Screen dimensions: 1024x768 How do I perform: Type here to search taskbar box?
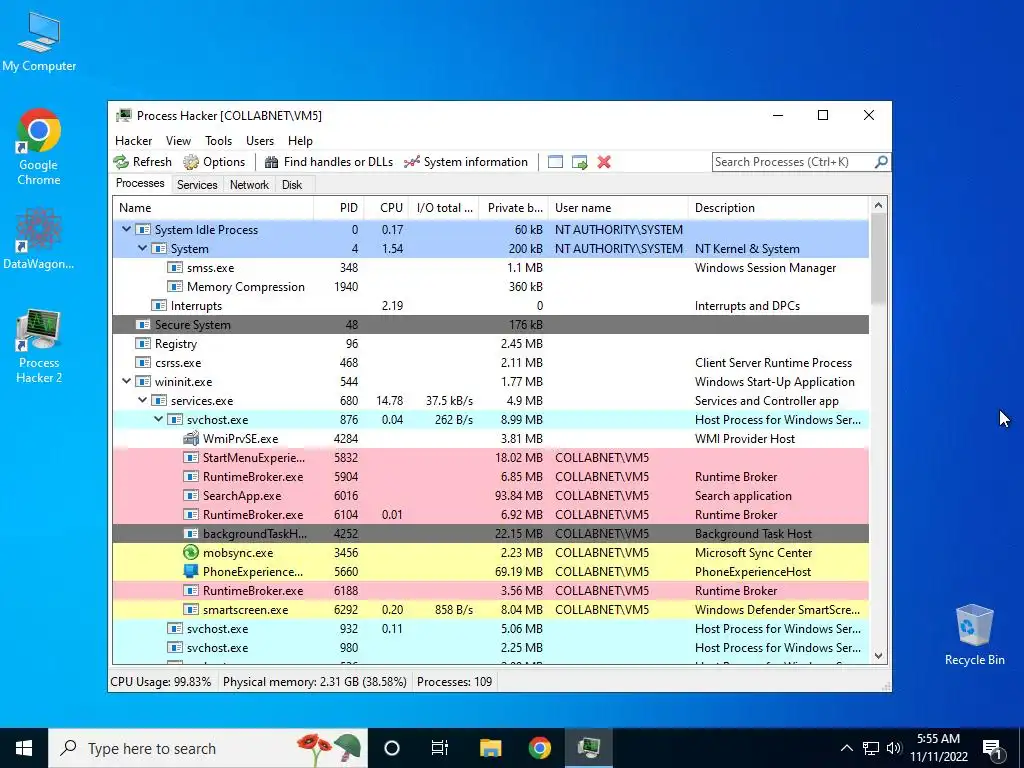coord(208,748)
